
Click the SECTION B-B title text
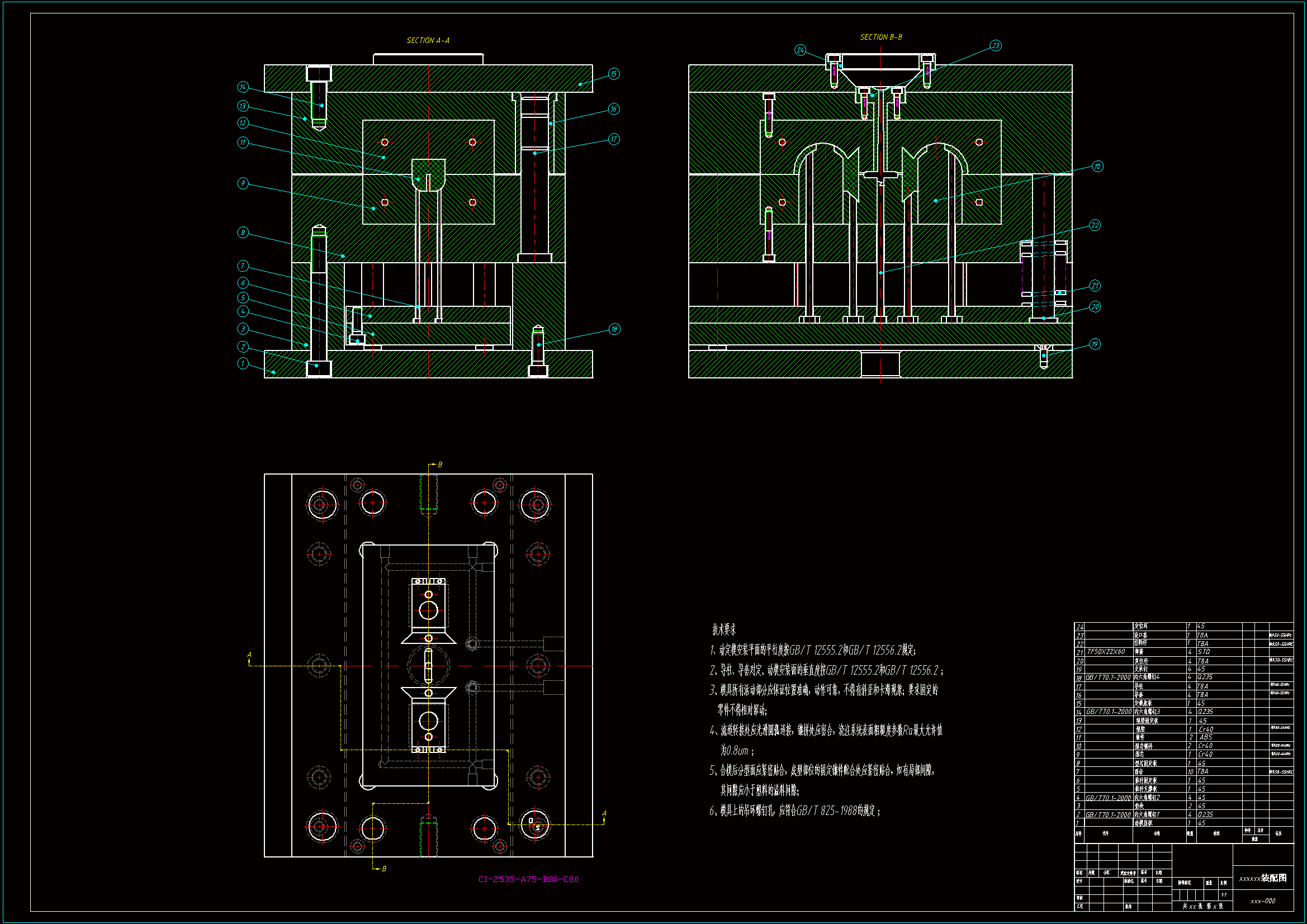pyautogui.click(x=880, y=37)
